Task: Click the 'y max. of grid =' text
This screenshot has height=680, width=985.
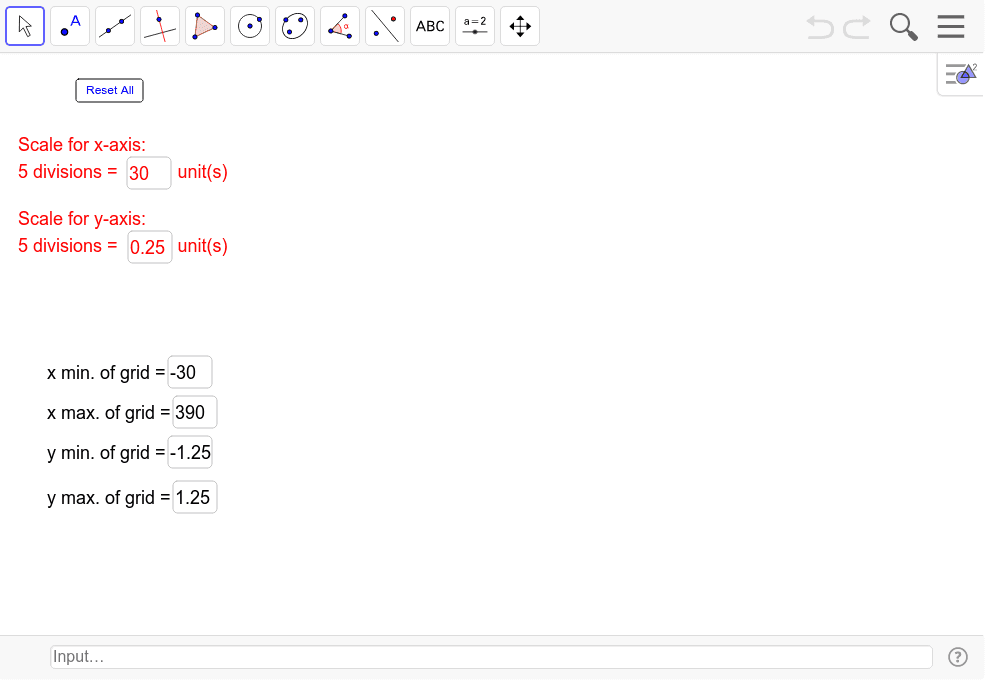Action: 109,498
